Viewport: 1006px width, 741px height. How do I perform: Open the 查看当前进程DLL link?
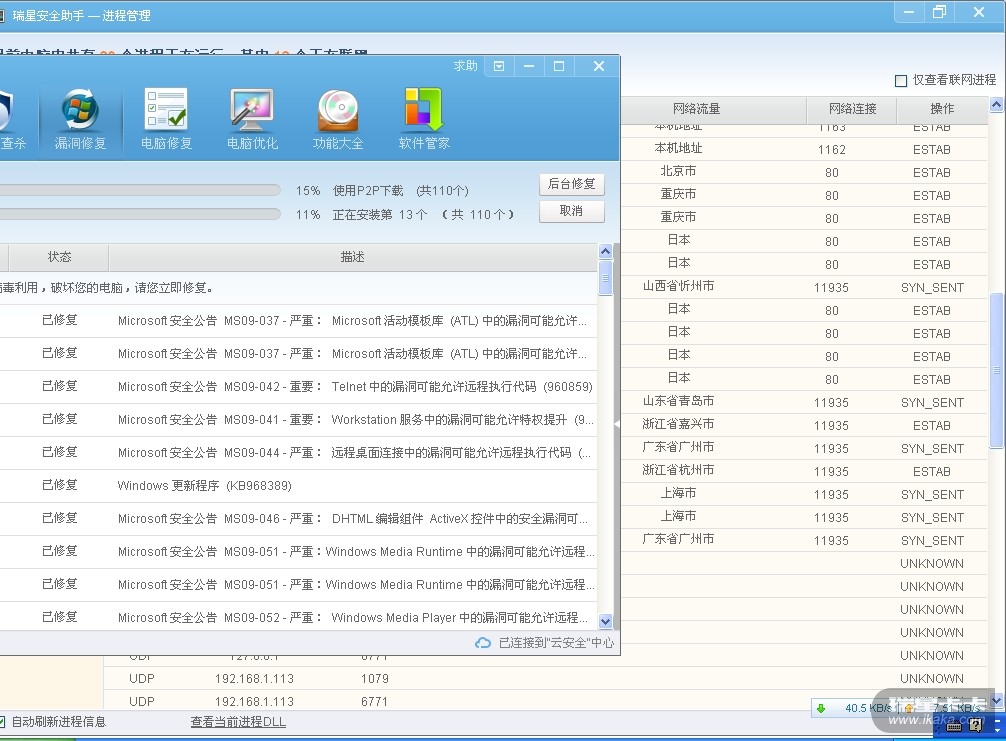coord(238,722)
